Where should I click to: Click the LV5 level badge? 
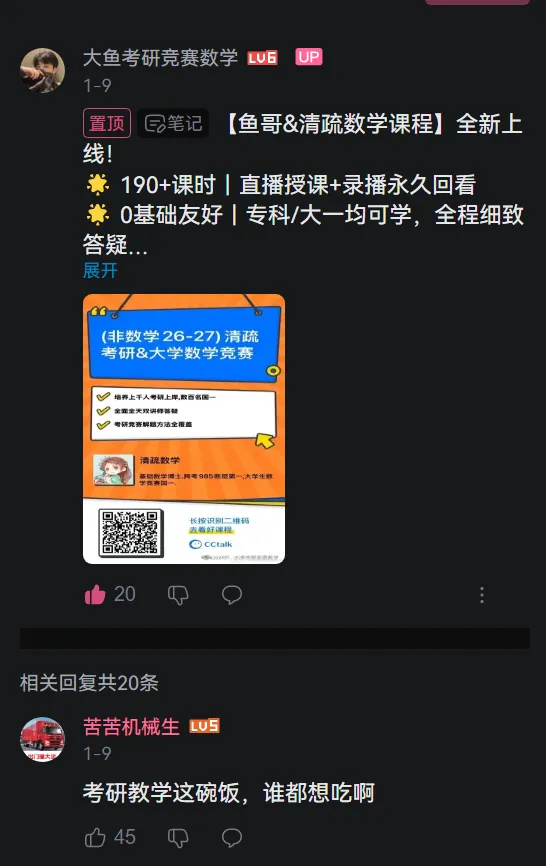point(204,726)
